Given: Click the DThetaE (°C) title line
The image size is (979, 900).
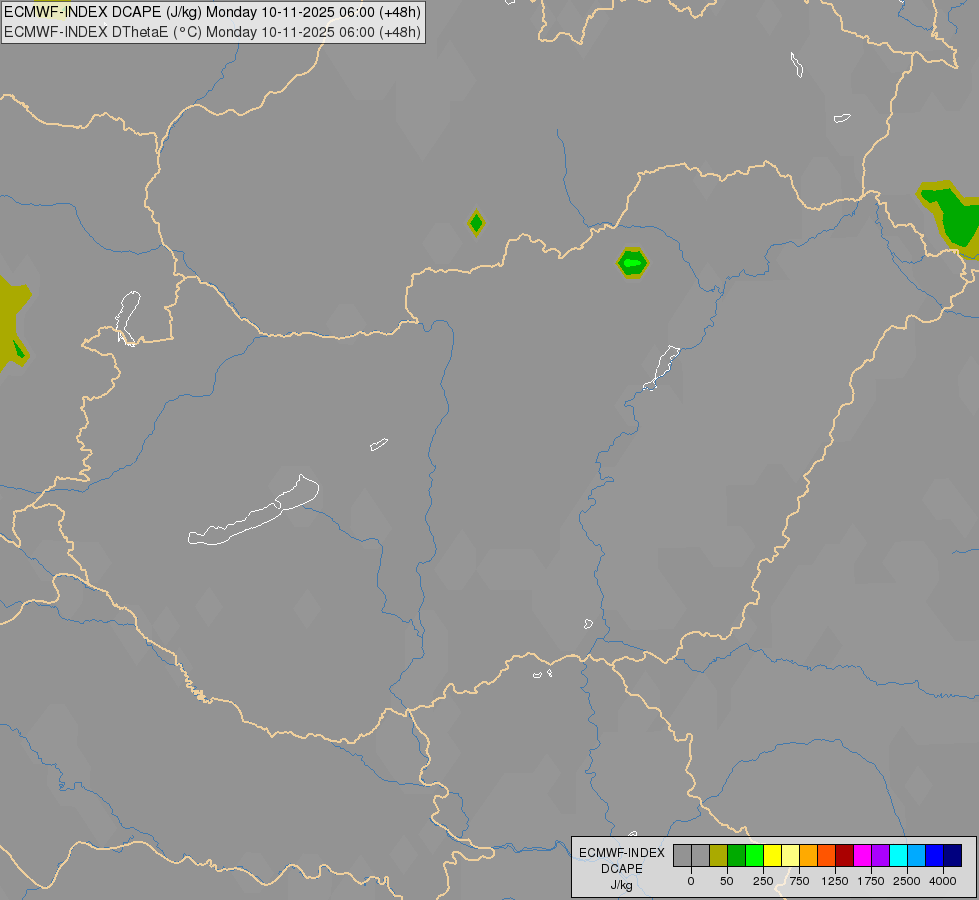Looking at the screenshot, I should click(x=212, y=32).
